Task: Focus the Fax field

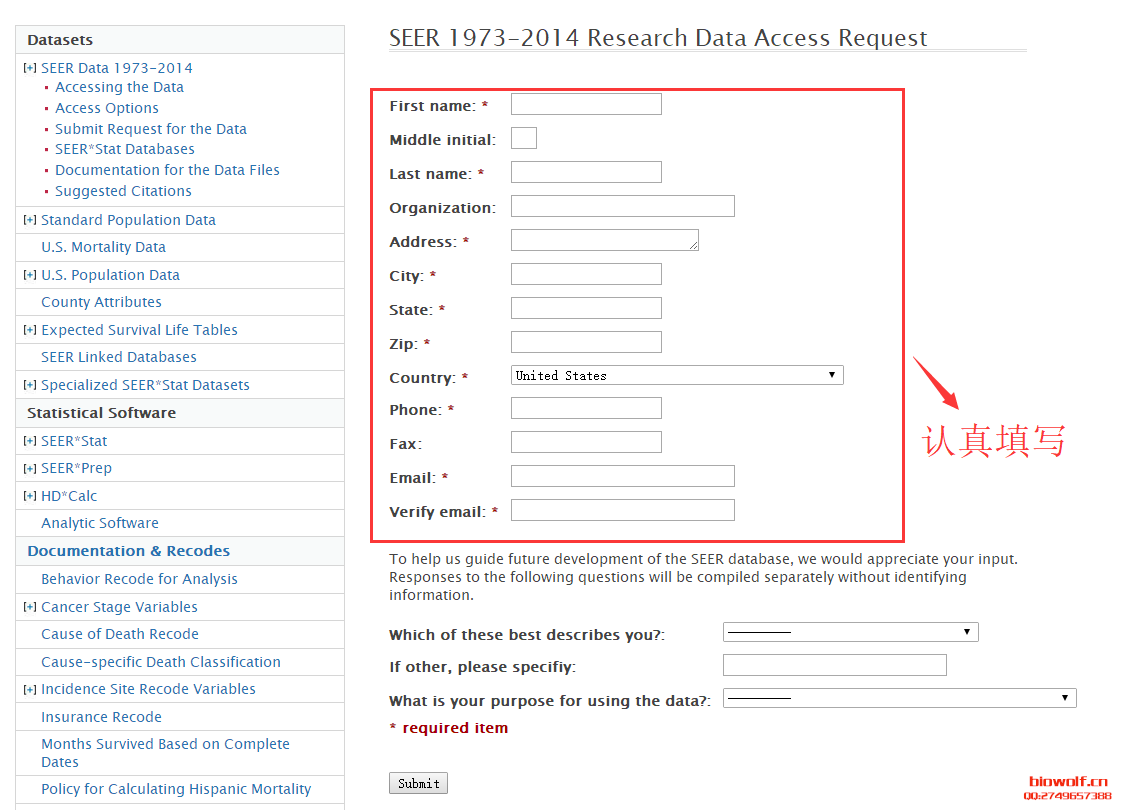Action: click(x=586, y=442)
